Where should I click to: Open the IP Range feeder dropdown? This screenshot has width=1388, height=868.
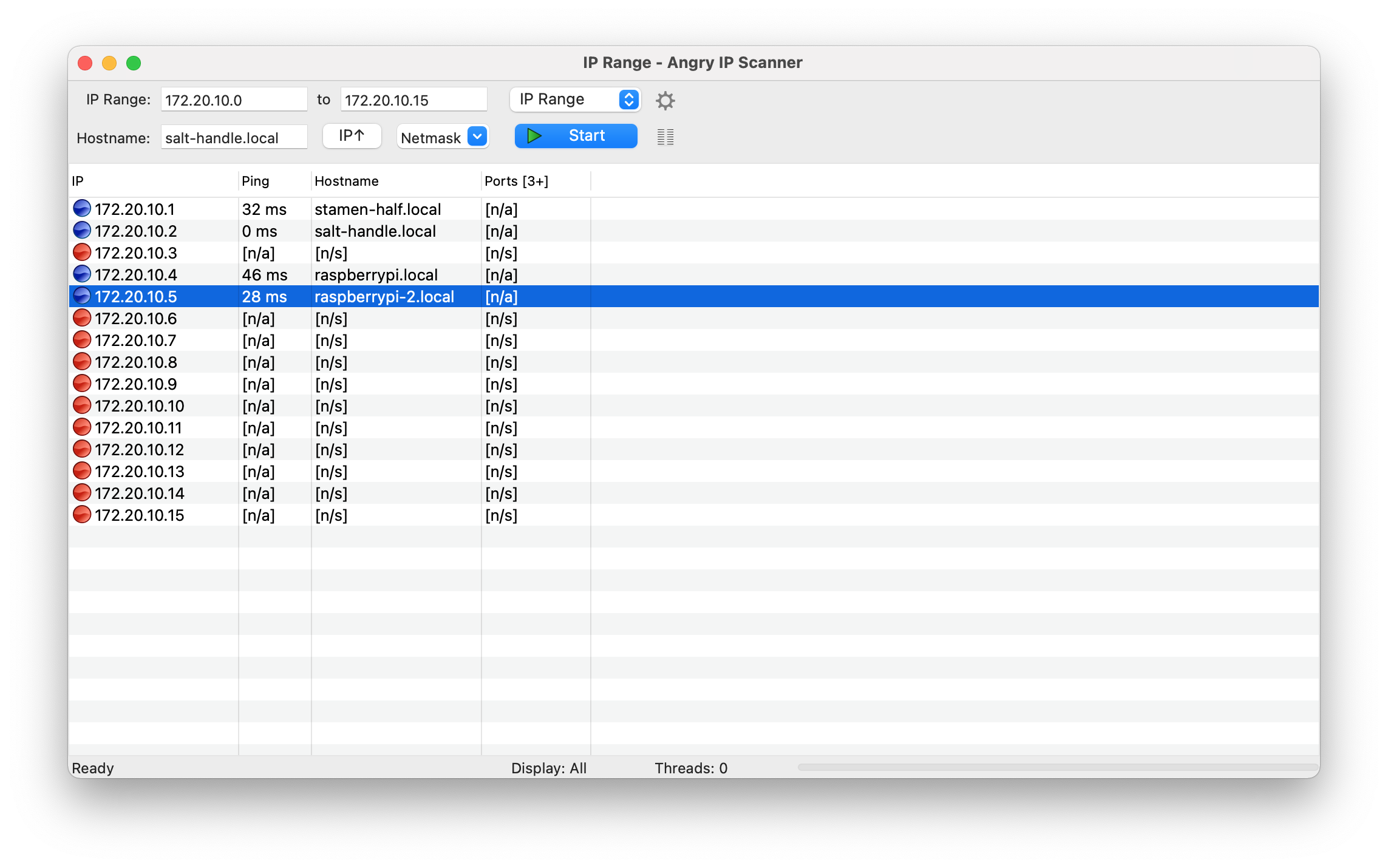[x=574, y=100]
